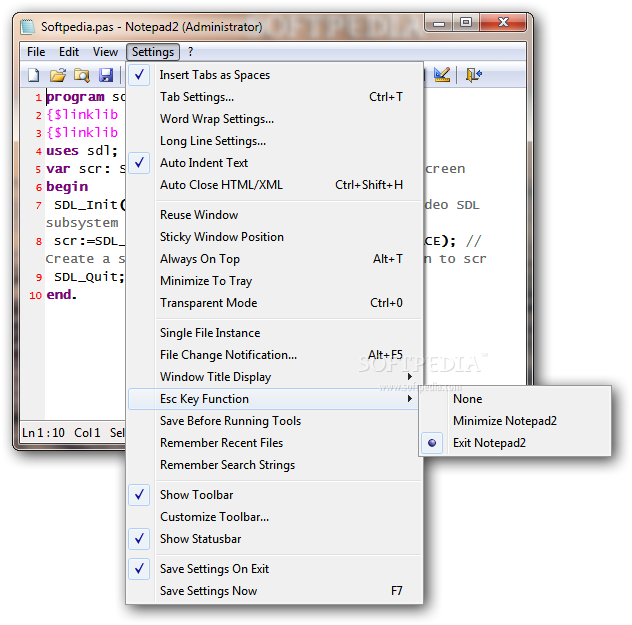Enable Single File Instance

tap(275, 333)
